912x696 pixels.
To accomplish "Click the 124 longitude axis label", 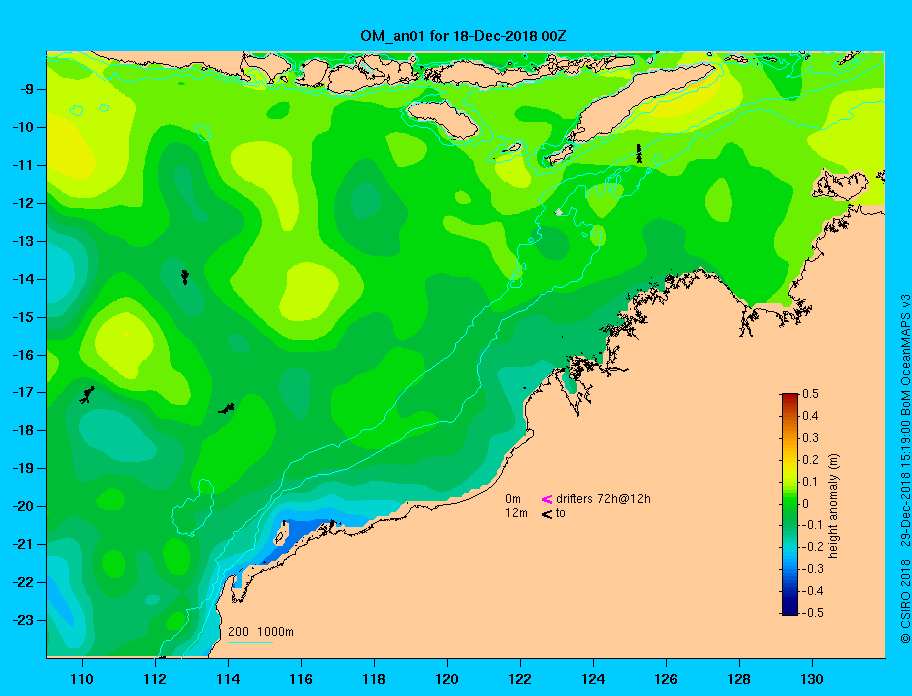I will click(x=593, y=679).
